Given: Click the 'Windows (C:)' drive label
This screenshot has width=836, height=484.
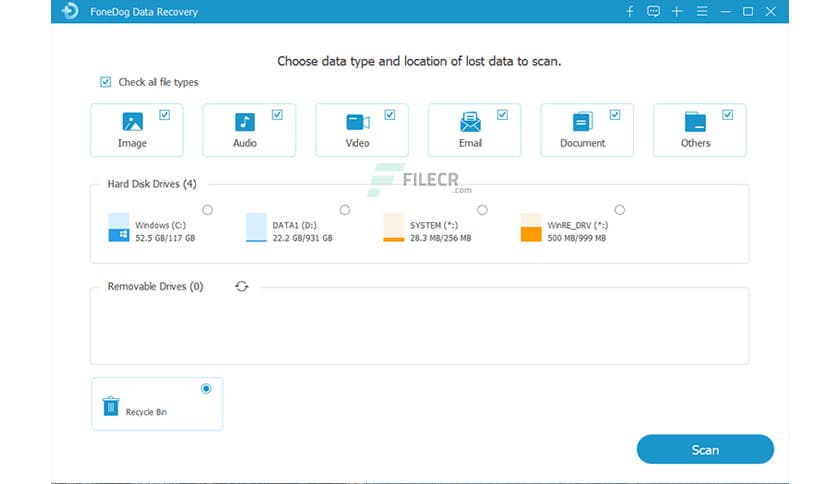Looking at the screenshot, I should (160, 225).
